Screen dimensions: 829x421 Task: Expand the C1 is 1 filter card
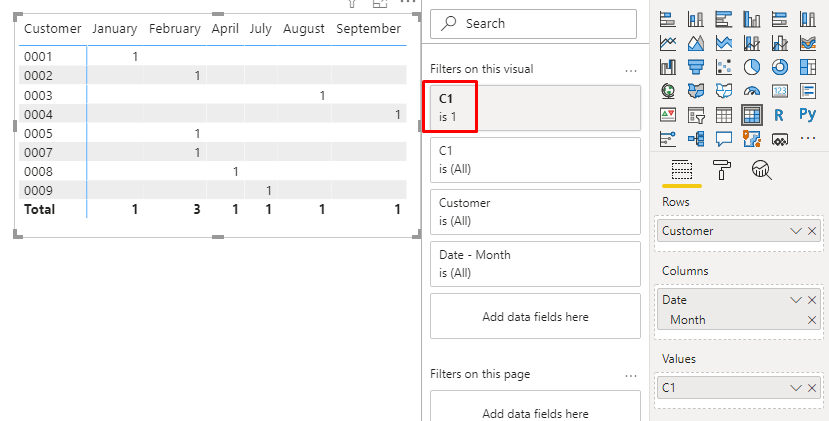pos(535,108)
